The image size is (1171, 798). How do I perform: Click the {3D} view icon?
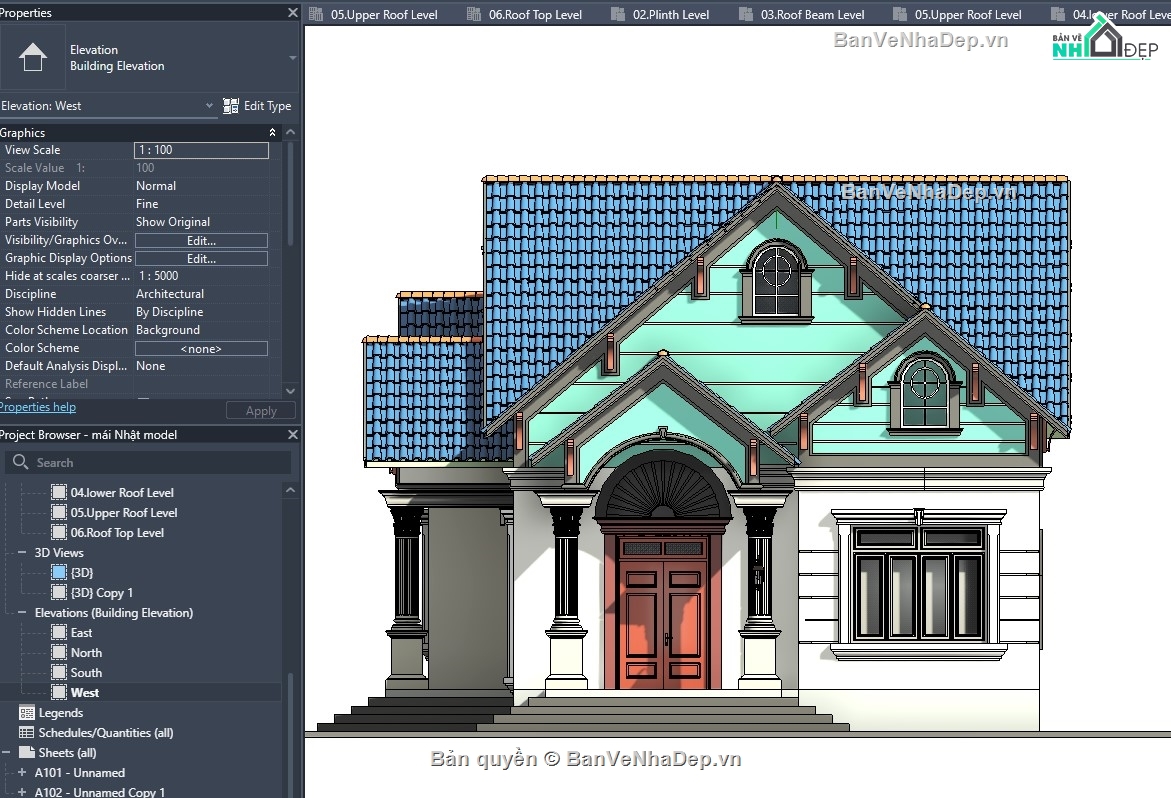59,572
